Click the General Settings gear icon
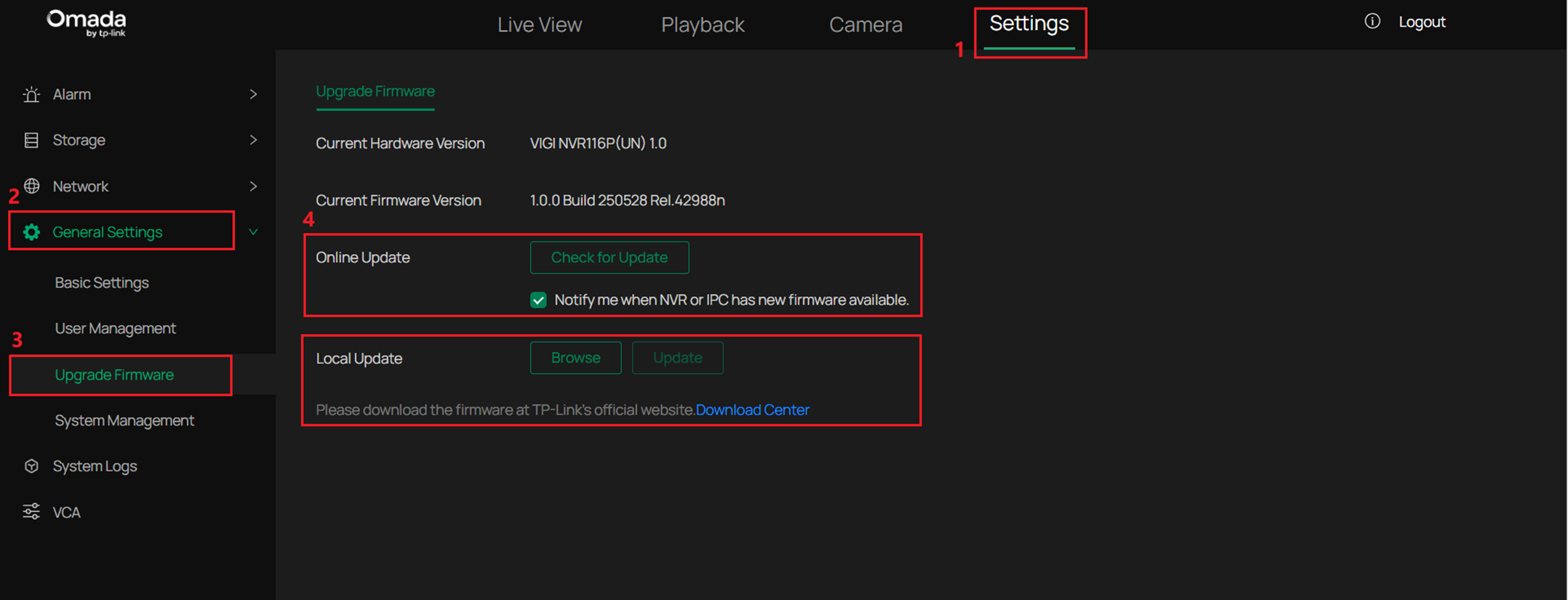This screenshot has height=600, width=1568. (31, 232)
